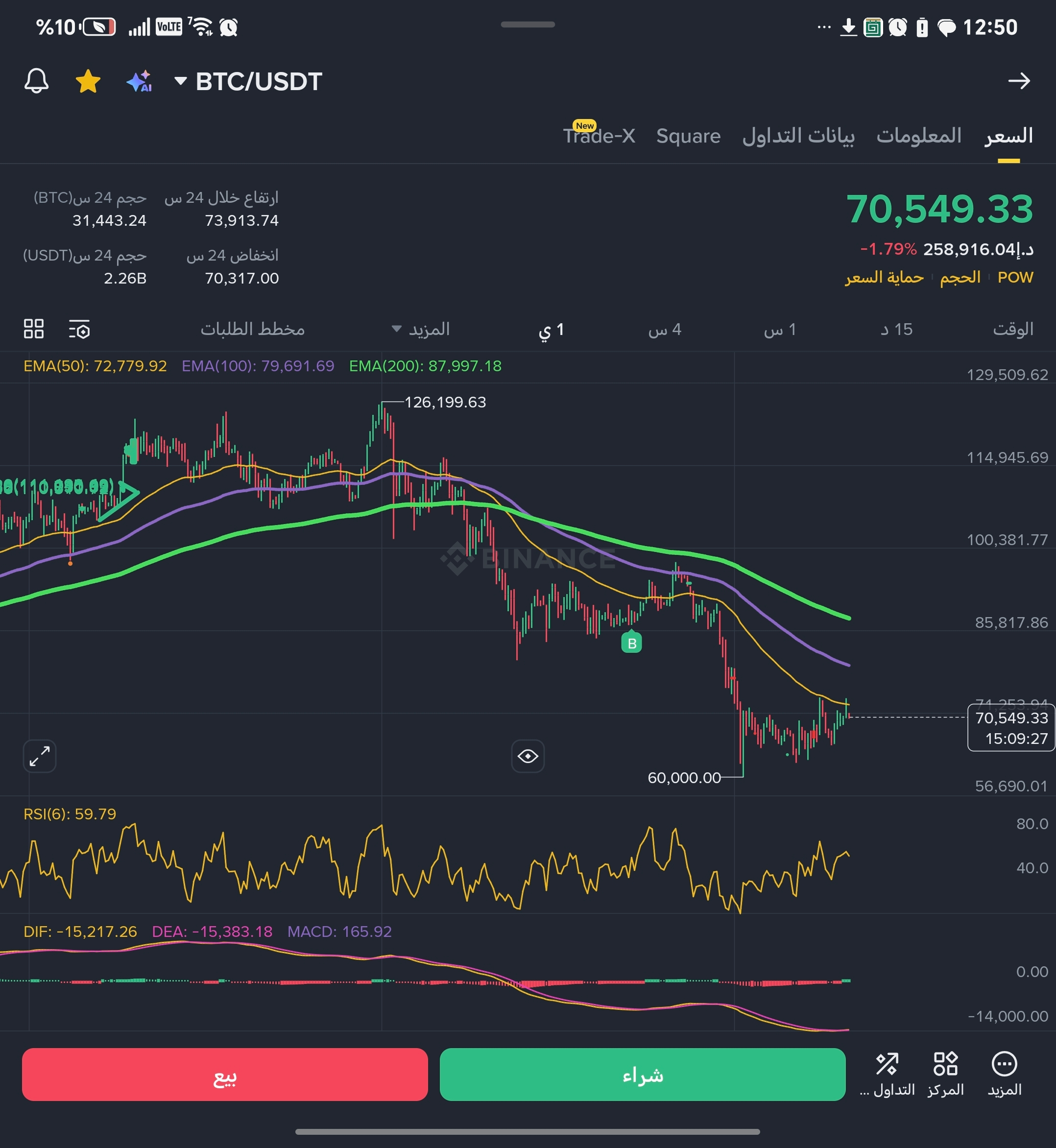Expand the المزيد timeframe dropdown

point(421,329)
